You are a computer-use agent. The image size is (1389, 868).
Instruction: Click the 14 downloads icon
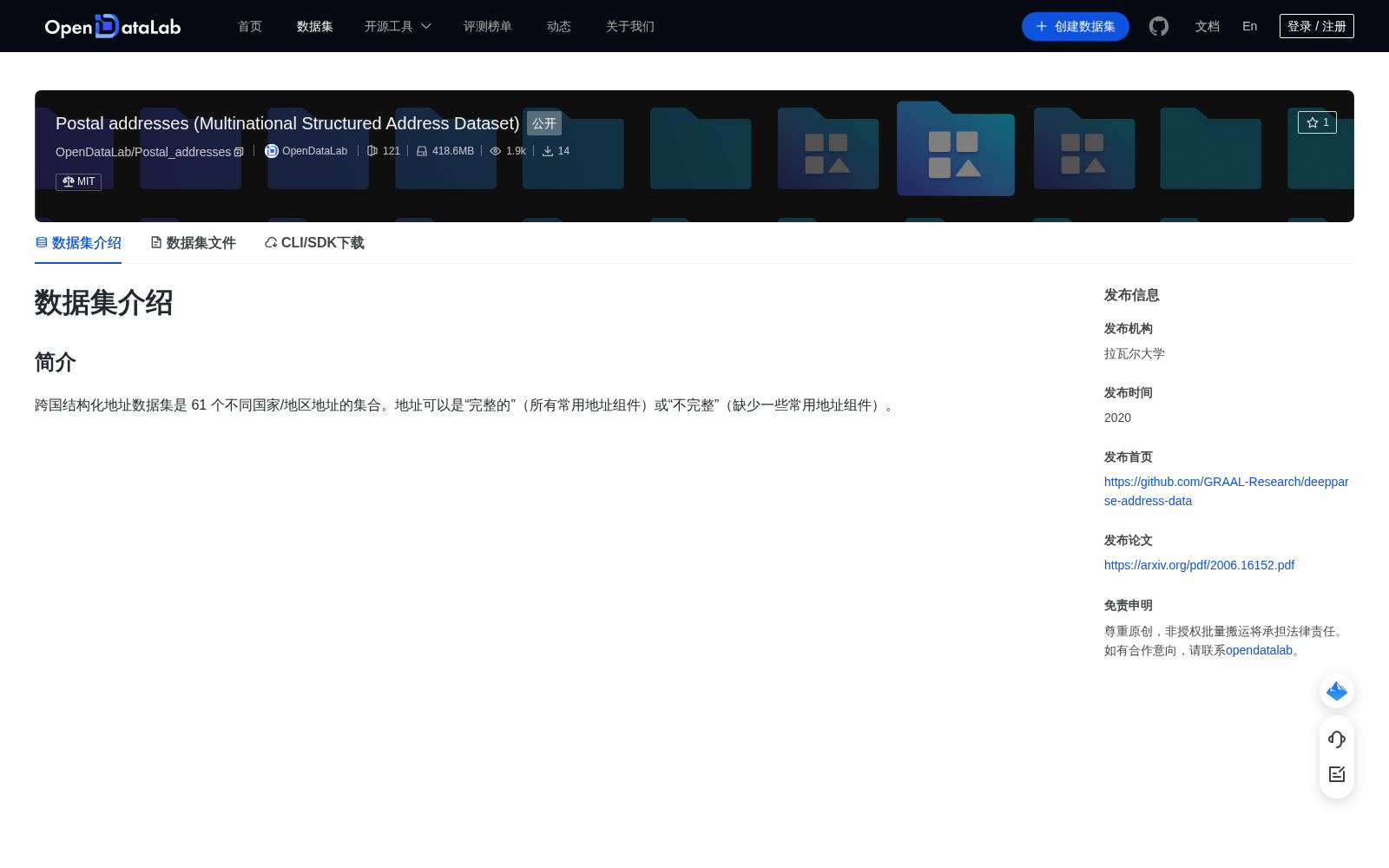coord(548,151)
